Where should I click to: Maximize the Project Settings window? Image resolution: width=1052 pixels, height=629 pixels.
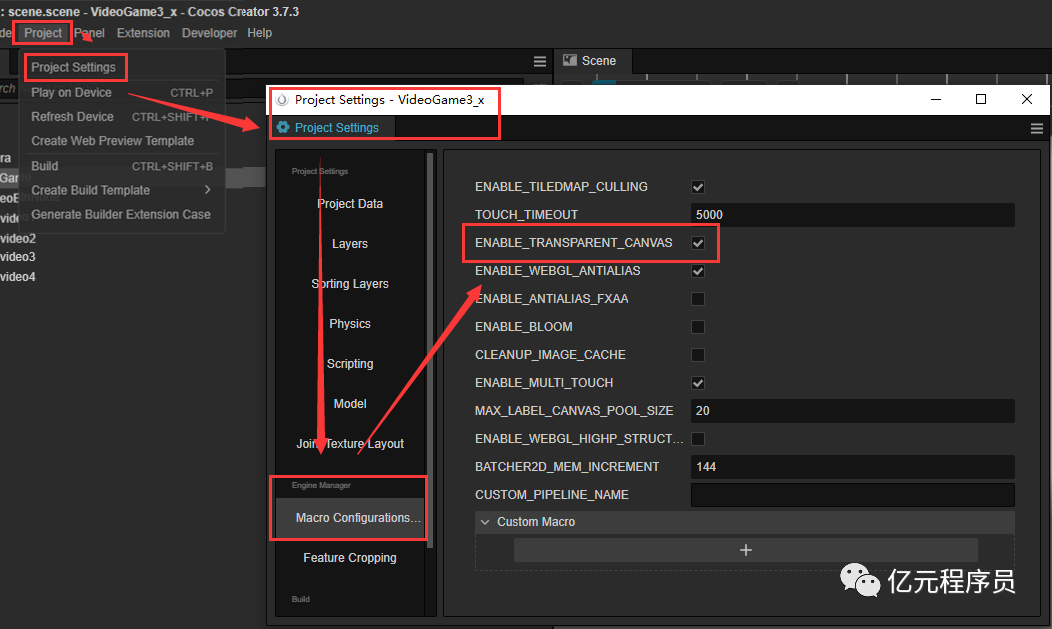(981, 99)
